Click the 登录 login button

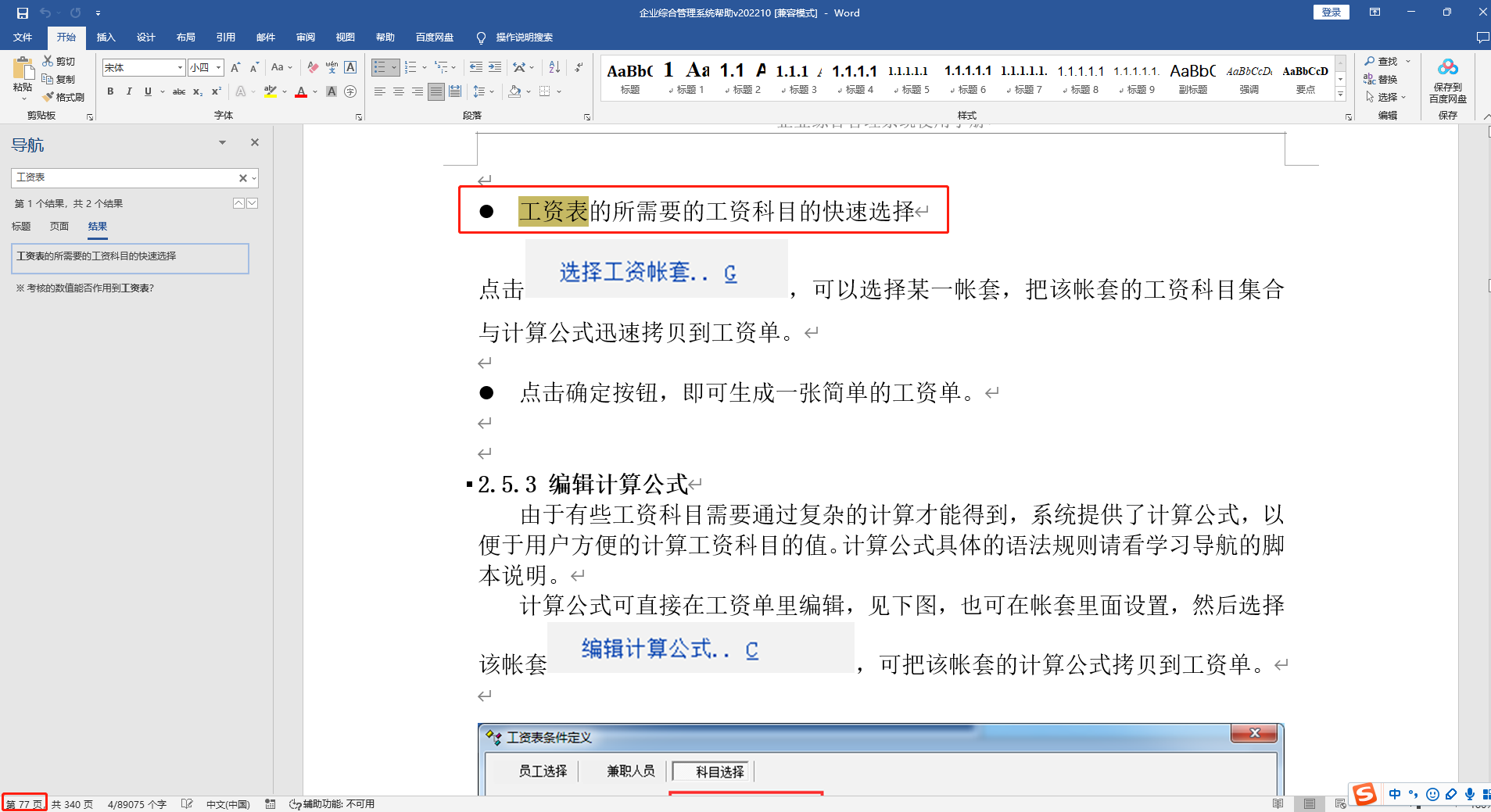pos(1331,13)
